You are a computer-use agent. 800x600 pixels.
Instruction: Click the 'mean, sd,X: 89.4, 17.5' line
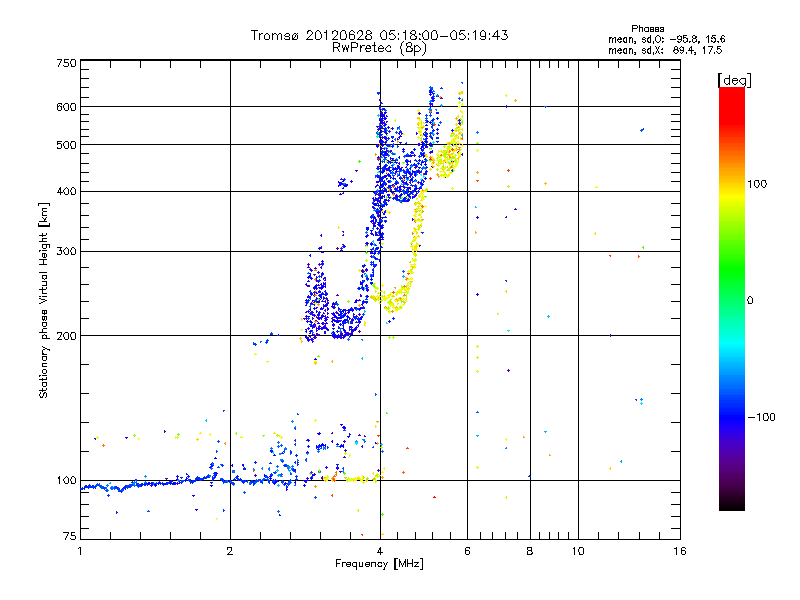point(665,50)
